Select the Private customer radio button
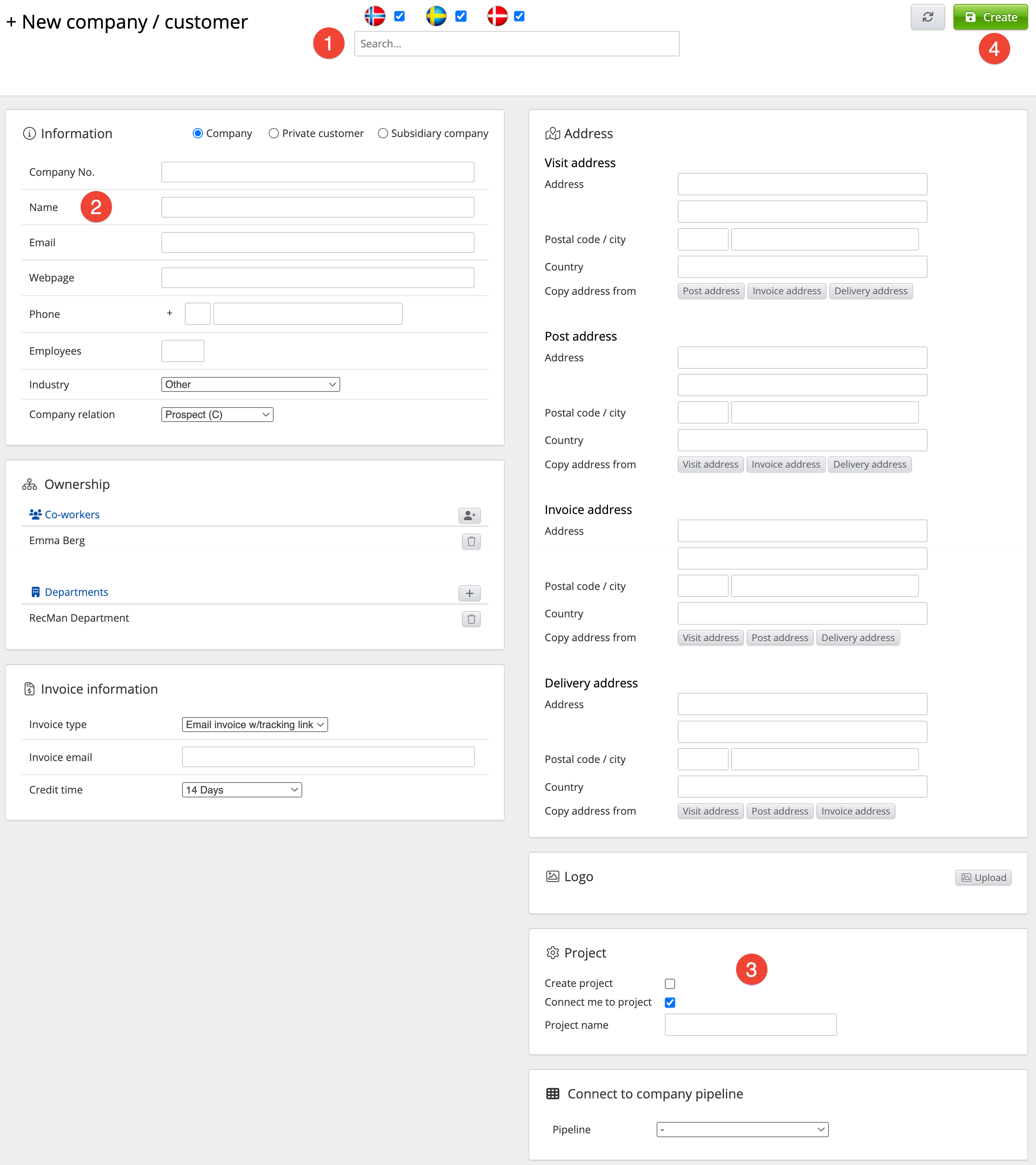Viewport: 1036px width, 1165px height. (x=274, y=133)
